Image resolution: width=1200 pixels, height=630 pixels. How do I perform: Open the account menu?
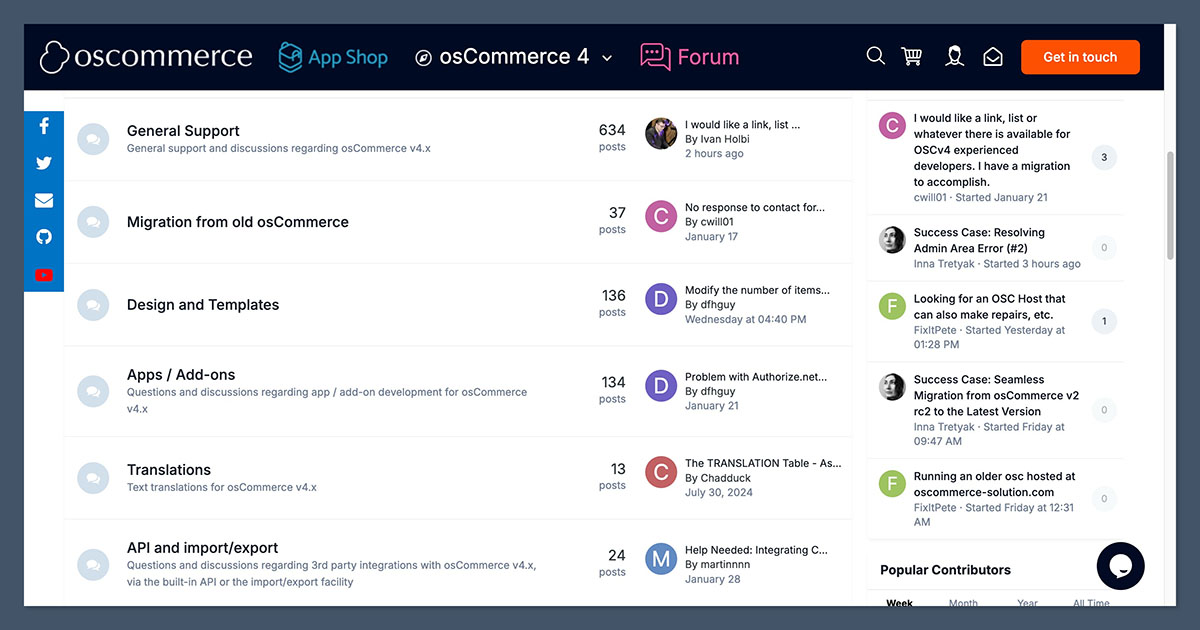[953, 56]
